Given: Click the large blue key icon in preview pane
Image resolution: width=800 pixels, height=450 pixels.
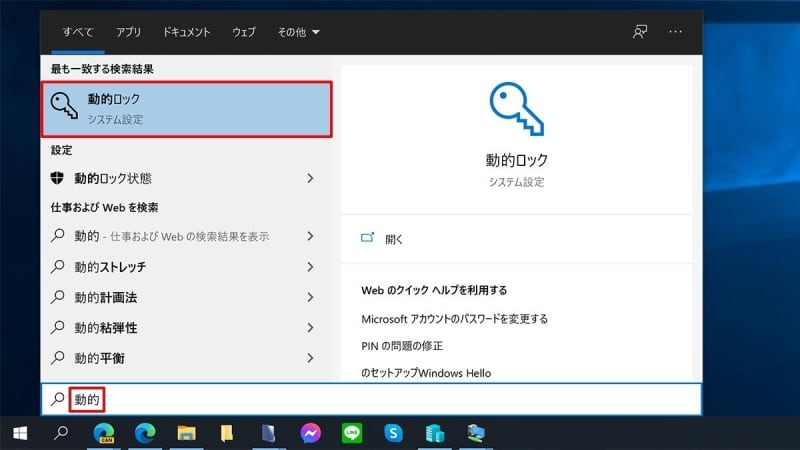Looking at the screenshot, I should [x=516, y=109].
